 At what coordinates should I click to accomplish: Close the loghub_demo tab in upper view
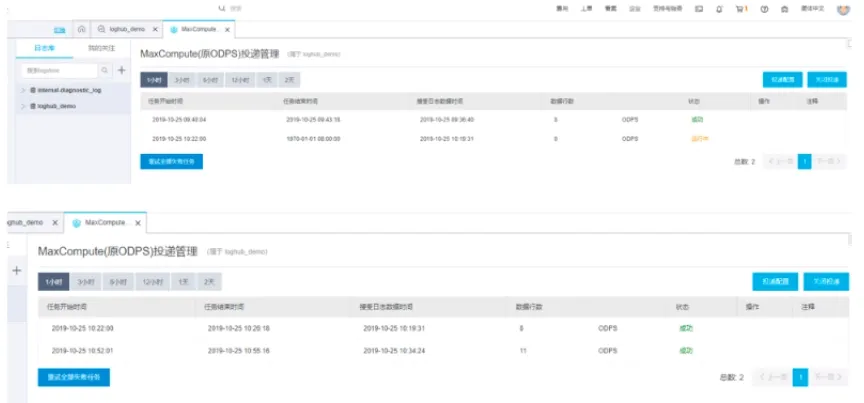(x=155, y=29)
